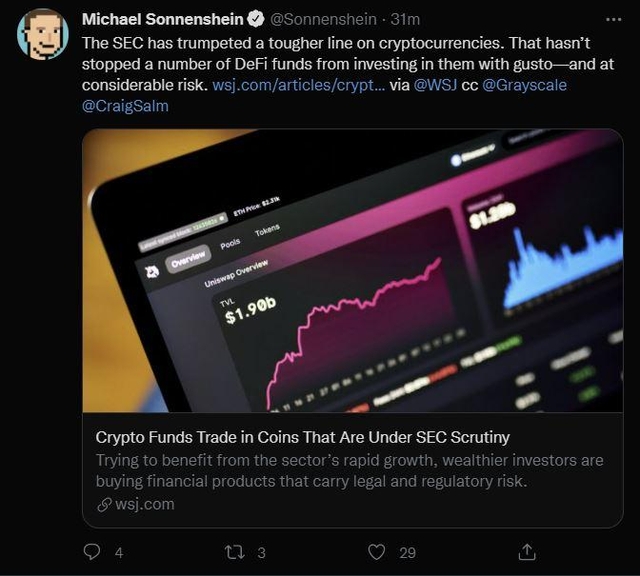Click the reply count number 4
Image resolution: width=640 pixels, height=576 pixels.
119,551
